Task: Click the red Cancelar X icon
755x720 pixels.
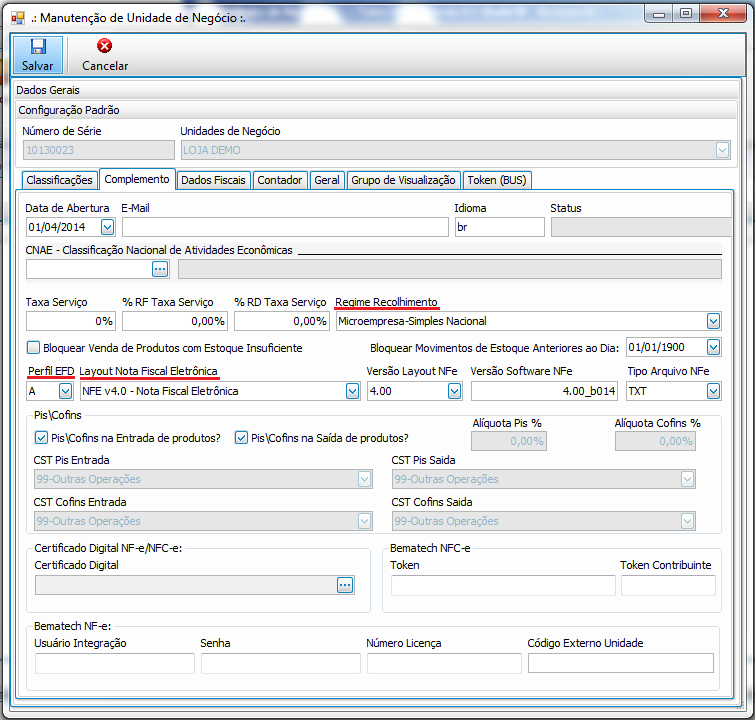Action: tap(104, 46)
